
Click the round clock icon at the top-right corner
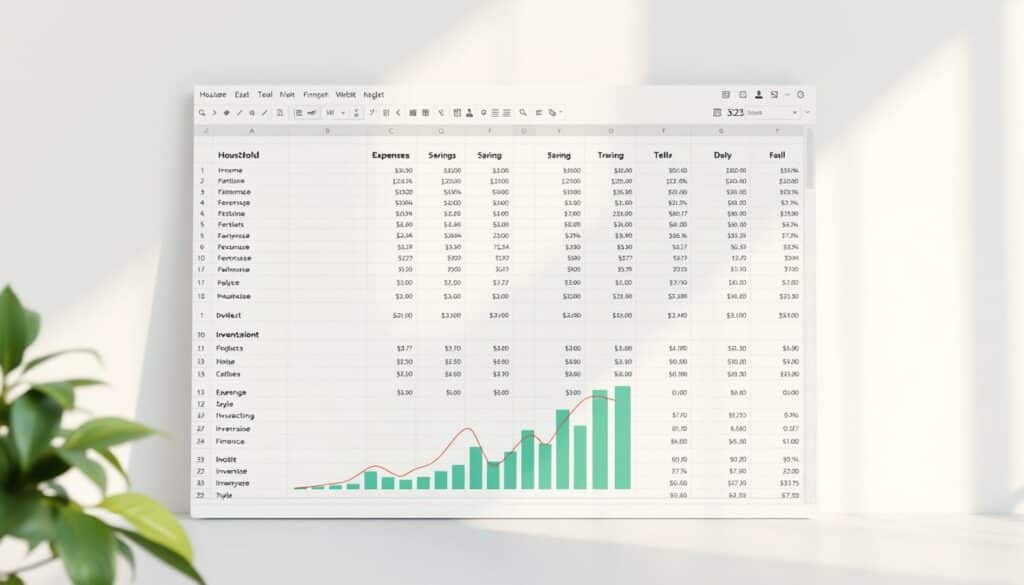801,95
